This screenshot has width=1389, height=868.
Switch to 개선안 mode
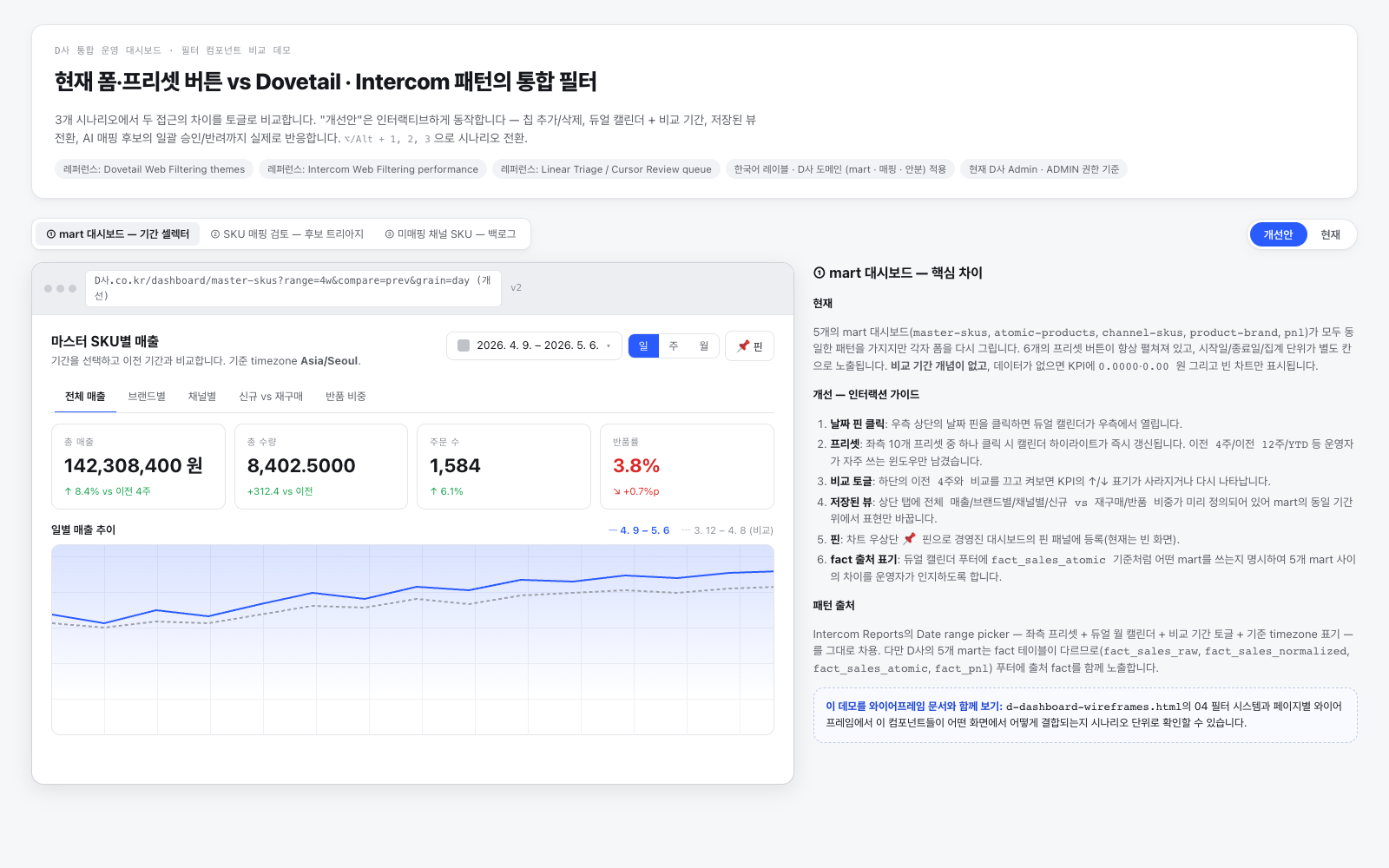click(x=1278, y=234)
